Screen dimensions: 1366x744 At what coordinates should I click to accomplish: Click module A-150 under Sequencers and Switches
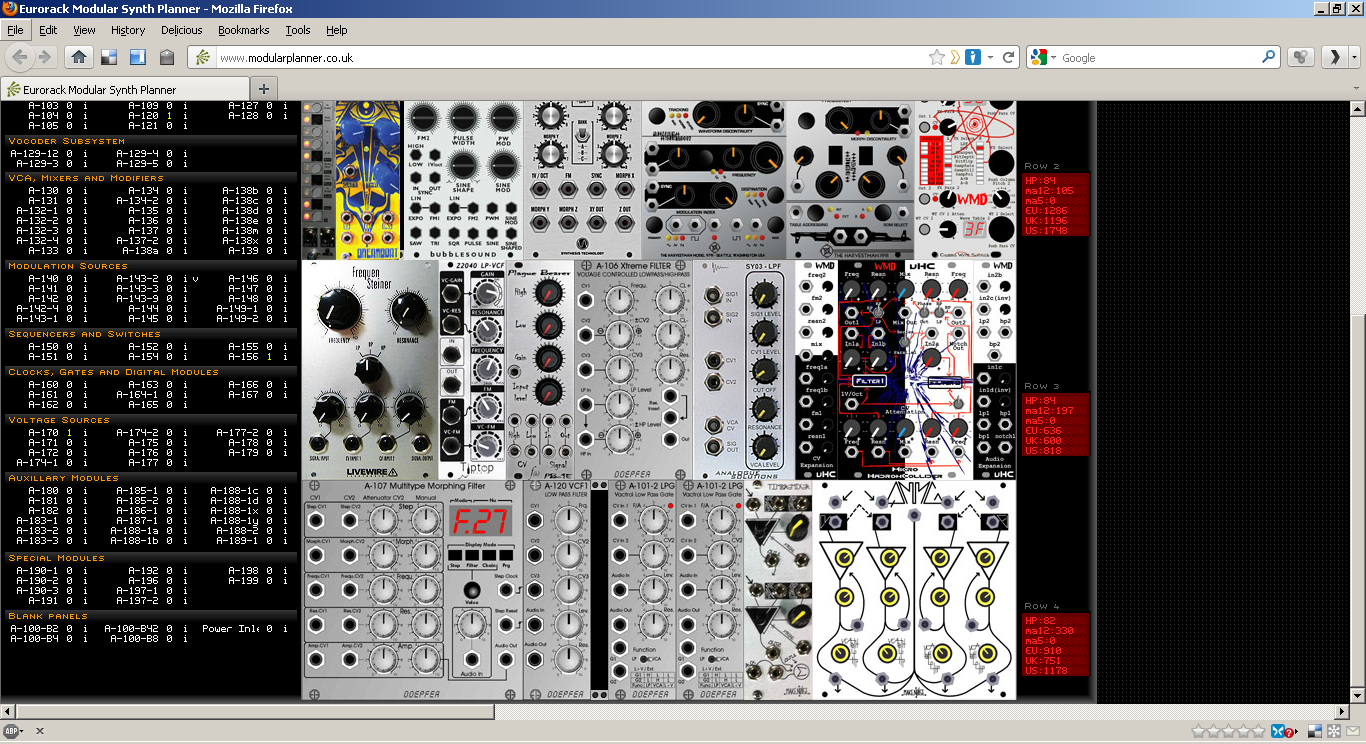tap(43, 347)
